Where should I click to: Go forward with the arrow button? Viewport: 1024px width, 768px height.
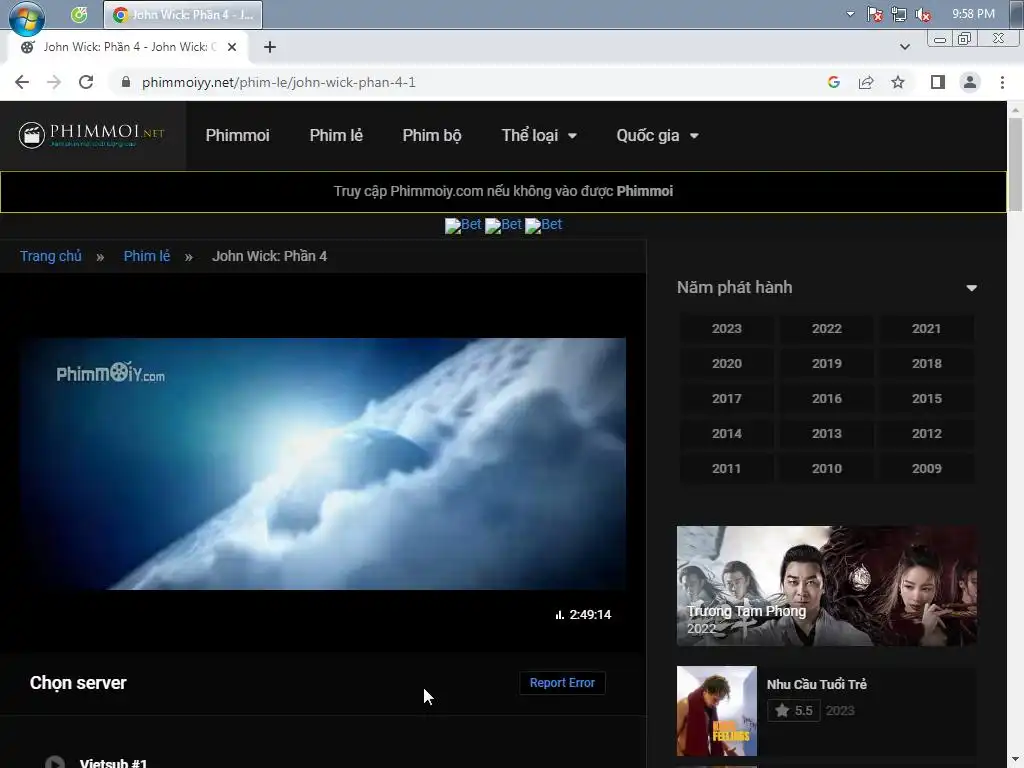(x=54, y=82)
